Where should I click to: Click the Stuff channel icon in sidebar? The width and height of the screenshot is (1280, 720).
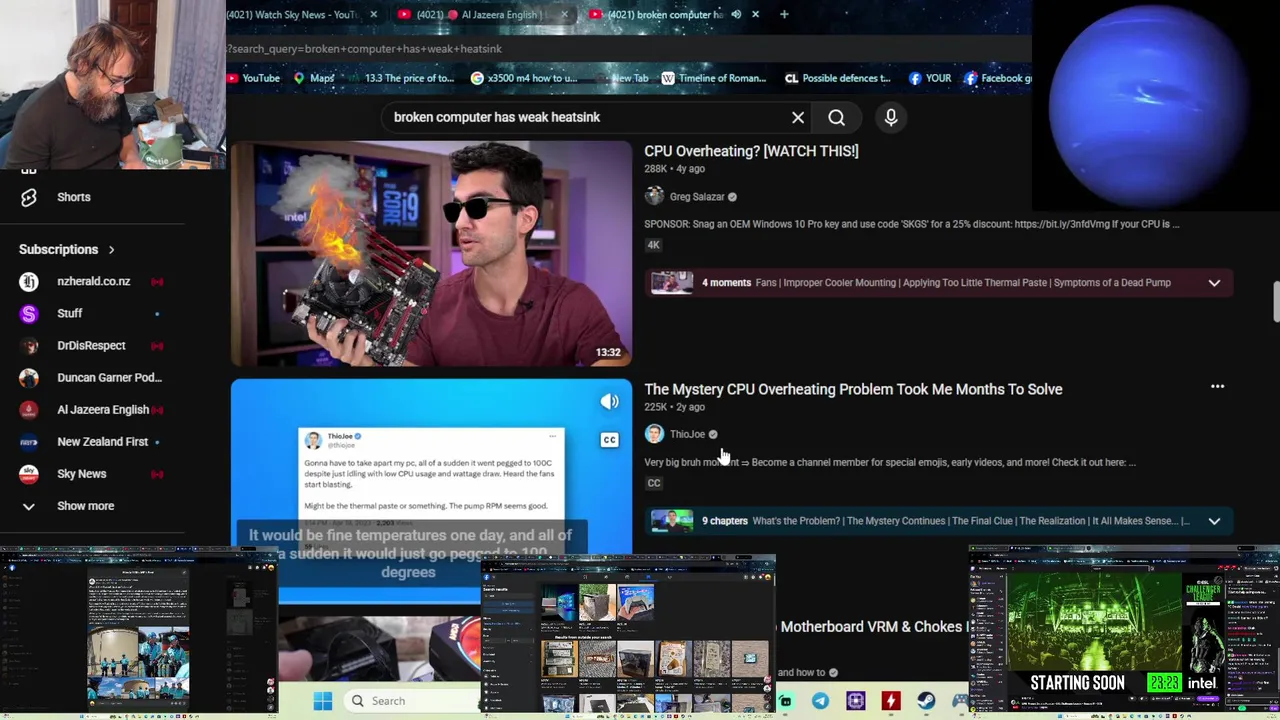point(29,313)
